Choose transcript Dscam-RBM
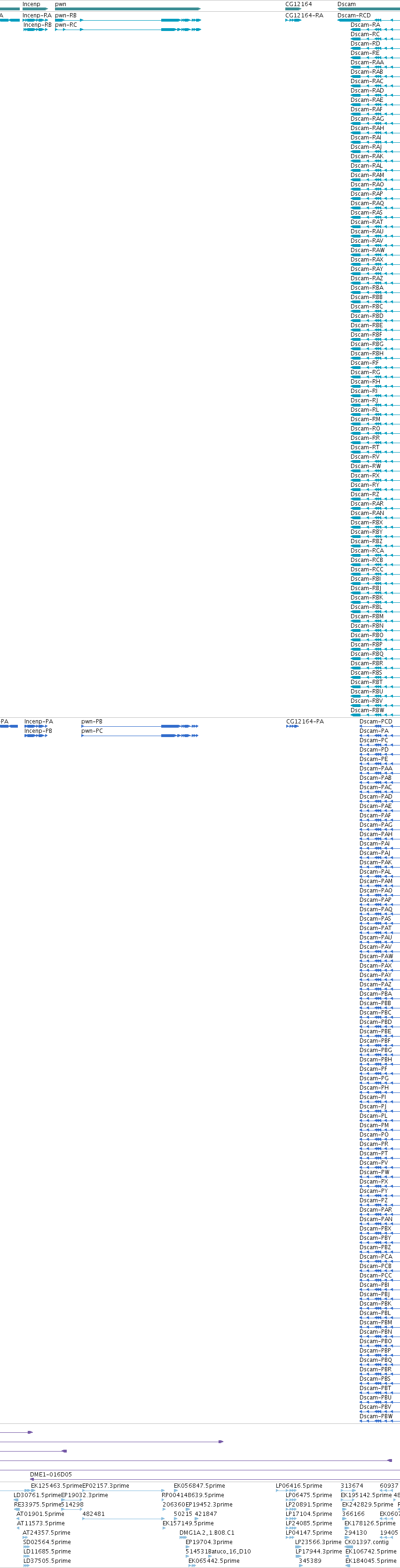Screen dimensions: 400x1568 click(x=367, y=616)
